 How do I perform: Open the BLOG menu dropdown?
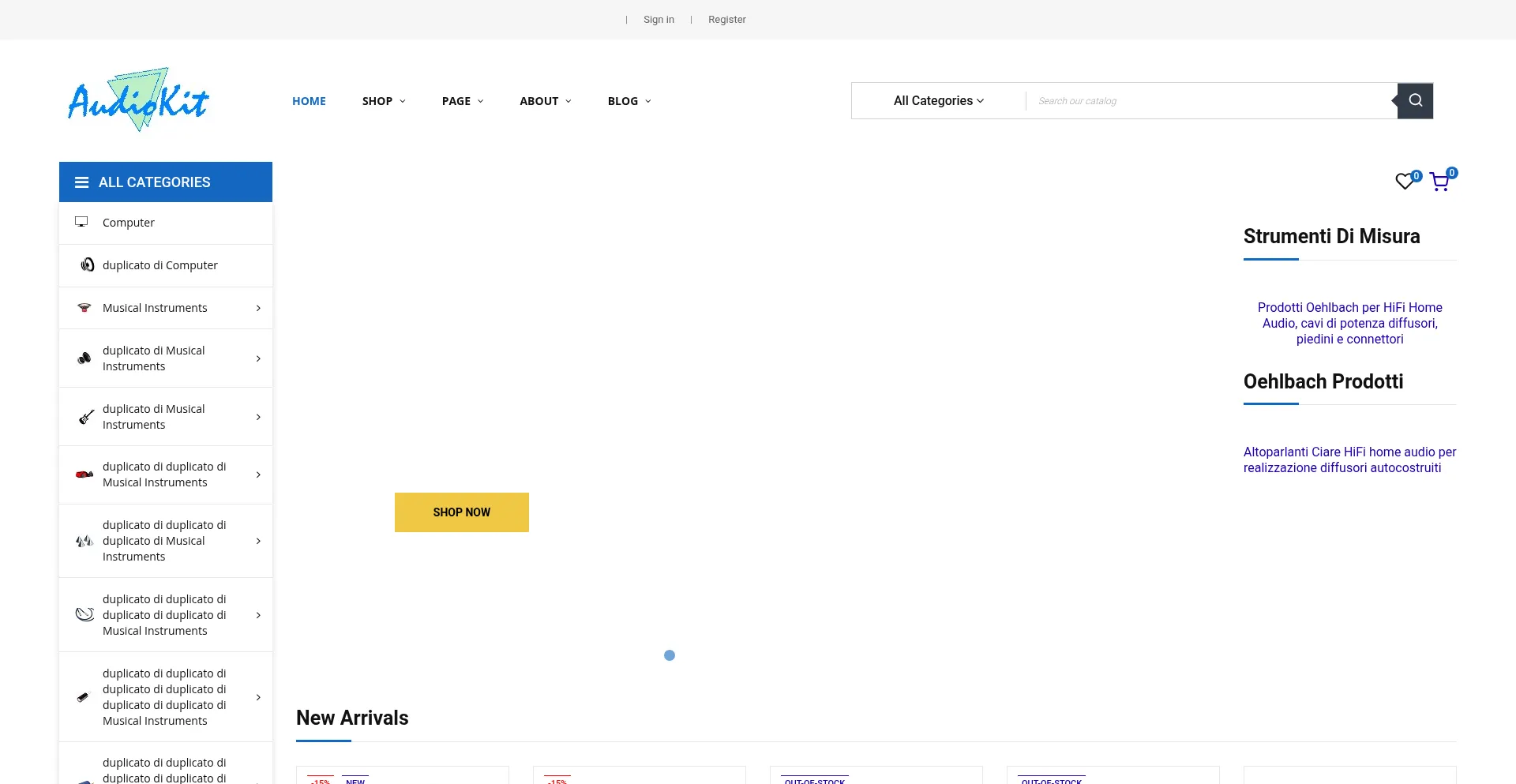(629, 101)
